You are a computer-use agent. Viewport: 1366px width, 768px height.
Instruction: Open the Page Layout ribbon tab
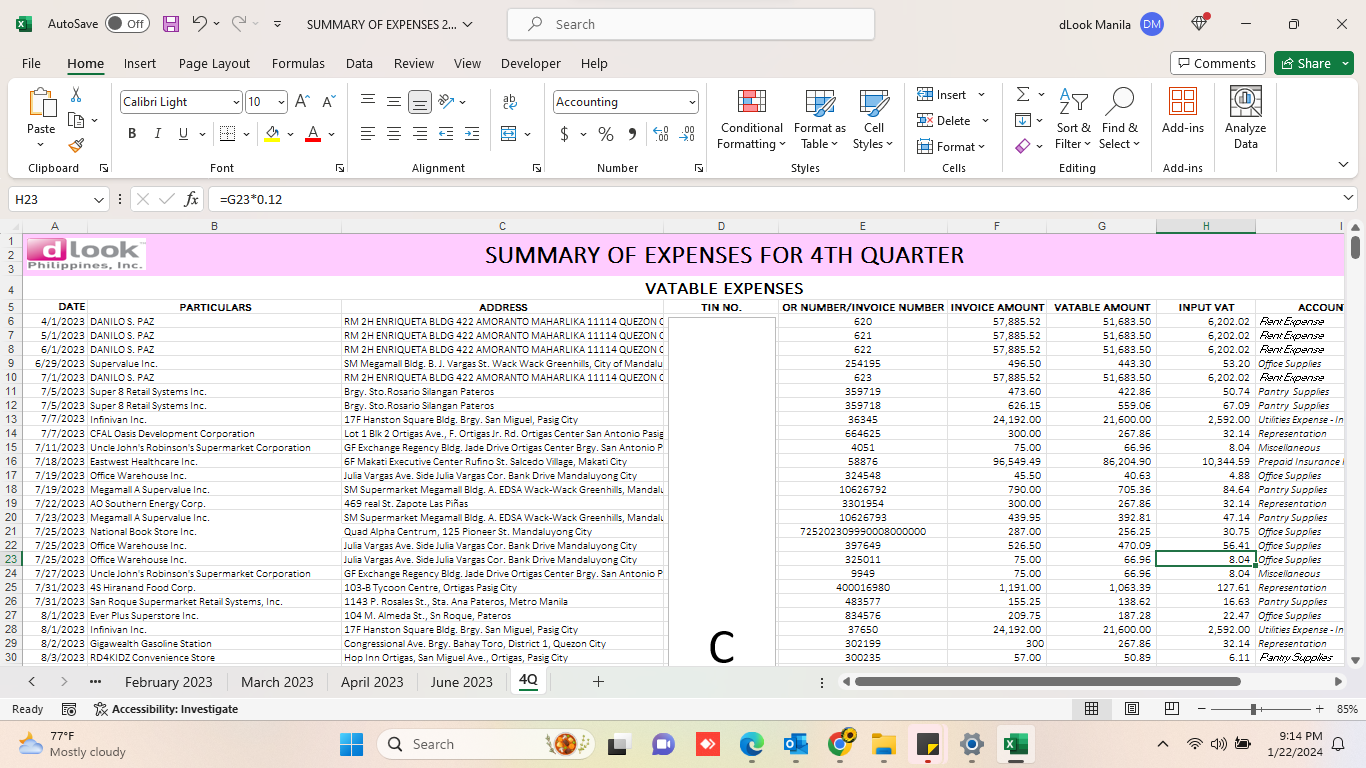pyautogui.click(x=214, y=63)
